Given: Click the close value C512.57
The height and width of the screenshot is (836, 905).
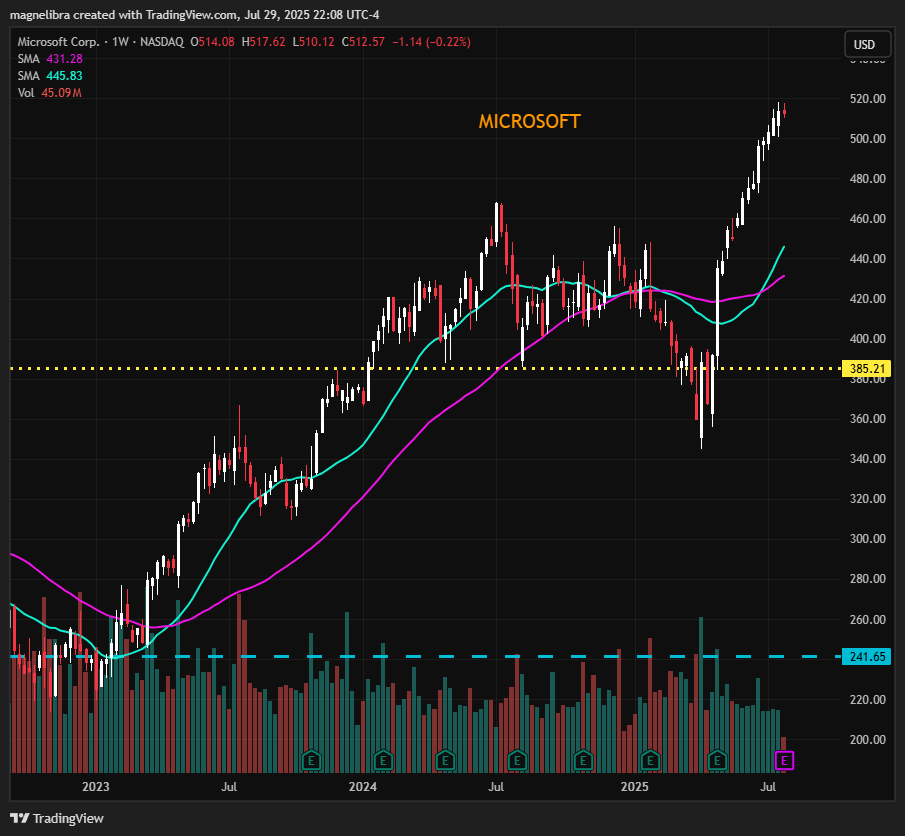Looking at the screenshot, I should point(363,42).
